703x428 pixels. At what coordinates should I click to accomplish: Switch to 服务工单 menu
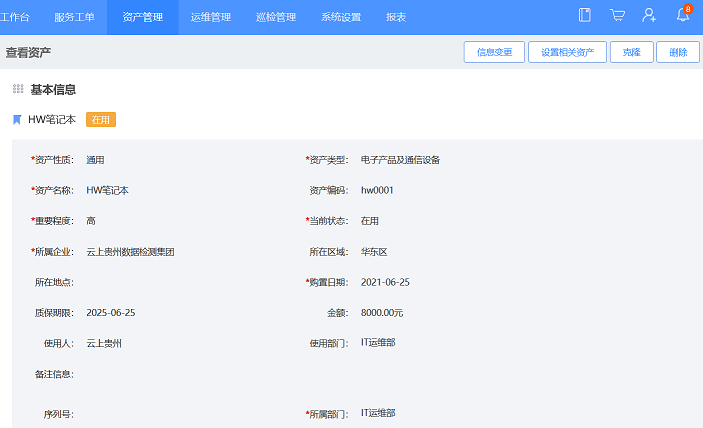(x=74, y=17)
